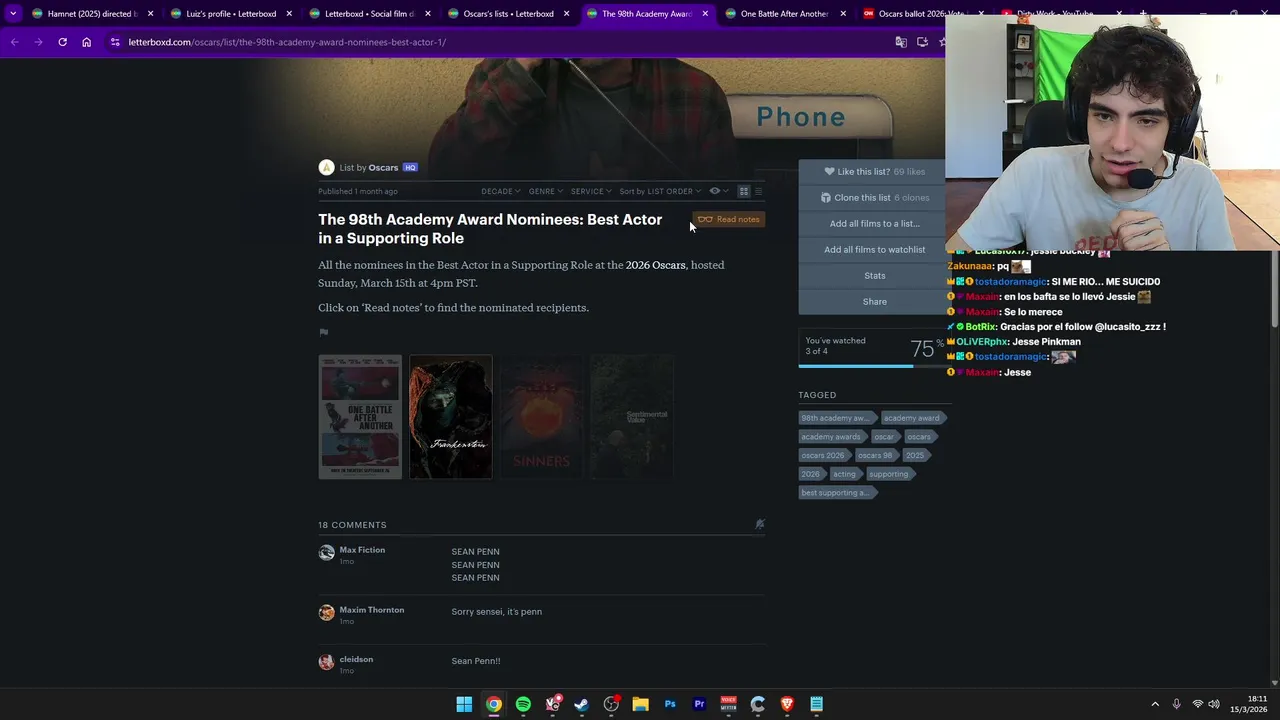This screenshot has width=1280, height=720.
Task: Select the 'supporting' tag
Action: click(889, 475)
